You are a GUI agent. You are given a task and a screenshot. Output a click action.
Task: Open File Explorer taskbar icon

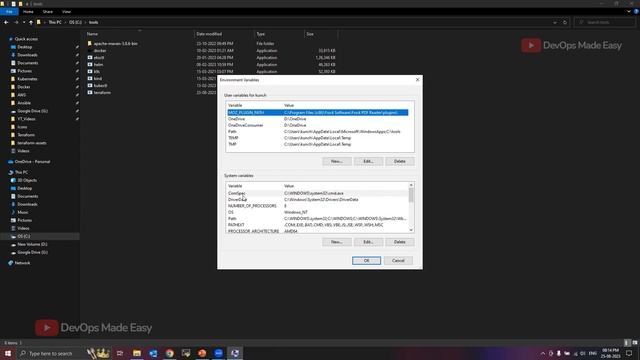pyautogui.click(x=137, y=353)
